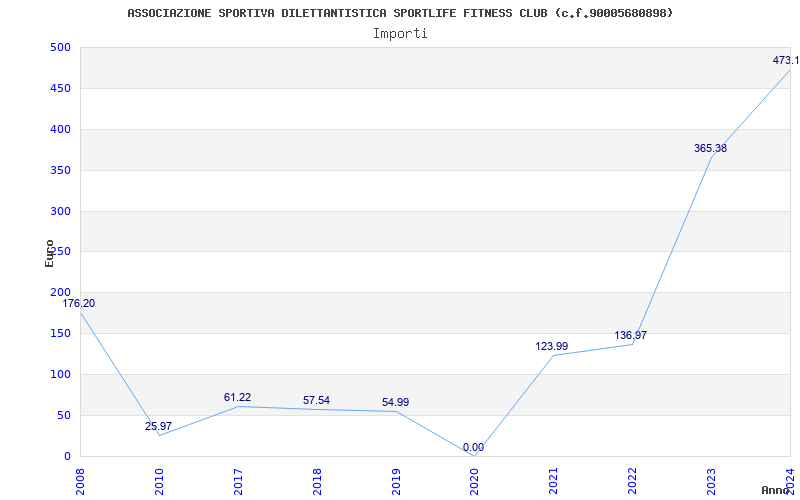The width and height of the screenshot is (800, 500).
Task: Click the 2020 x-axis year label
Action: [x=474, y=481]
